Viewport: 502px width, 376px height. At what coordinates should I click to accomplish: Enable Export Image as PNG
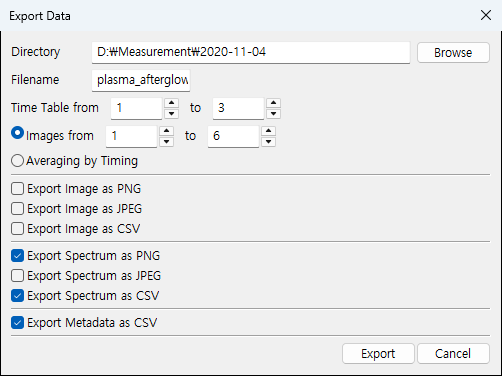click(17, 189)
